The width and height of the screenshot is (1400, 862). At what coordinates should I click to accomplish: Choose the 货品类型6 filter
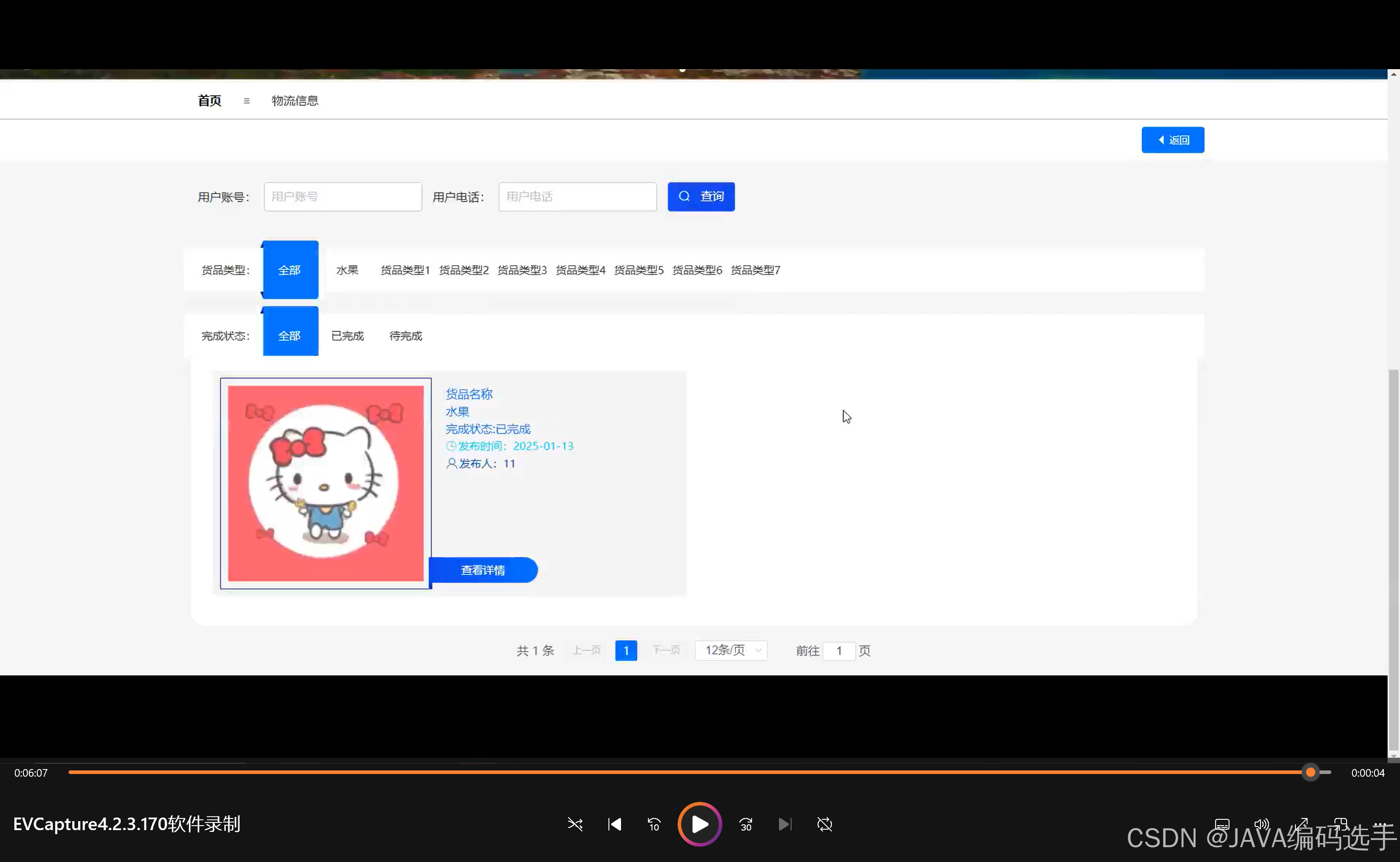[697, 270]
